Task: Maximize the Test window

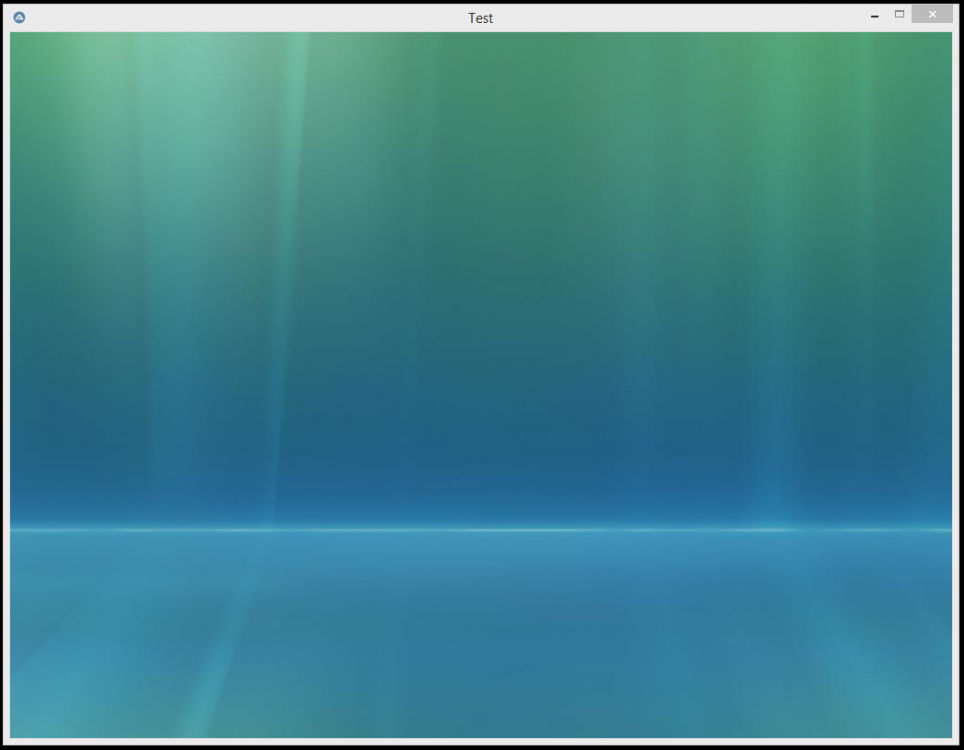Action: click(899, 14)
